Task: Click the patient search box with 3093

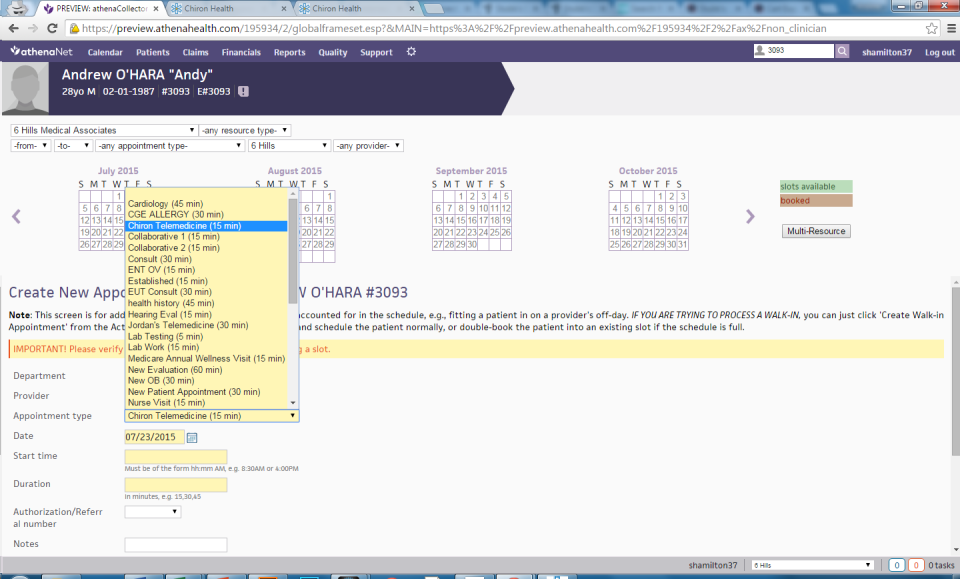Action: tap(793, 51)
